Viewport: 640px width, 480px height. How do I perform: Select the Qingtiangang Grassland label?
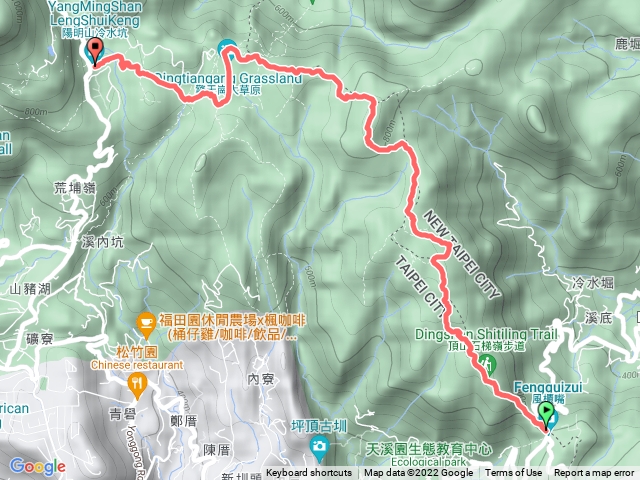click(x=229, y=82)
